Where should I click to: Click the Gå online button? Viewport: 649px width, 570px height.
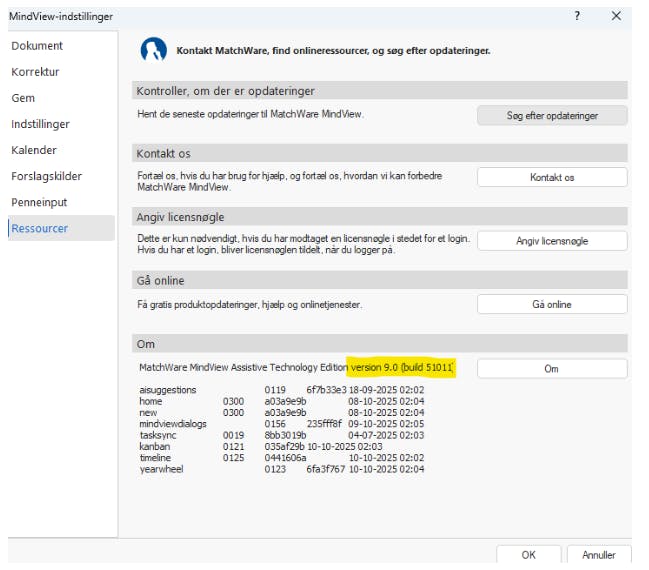(x=551, y=304)
